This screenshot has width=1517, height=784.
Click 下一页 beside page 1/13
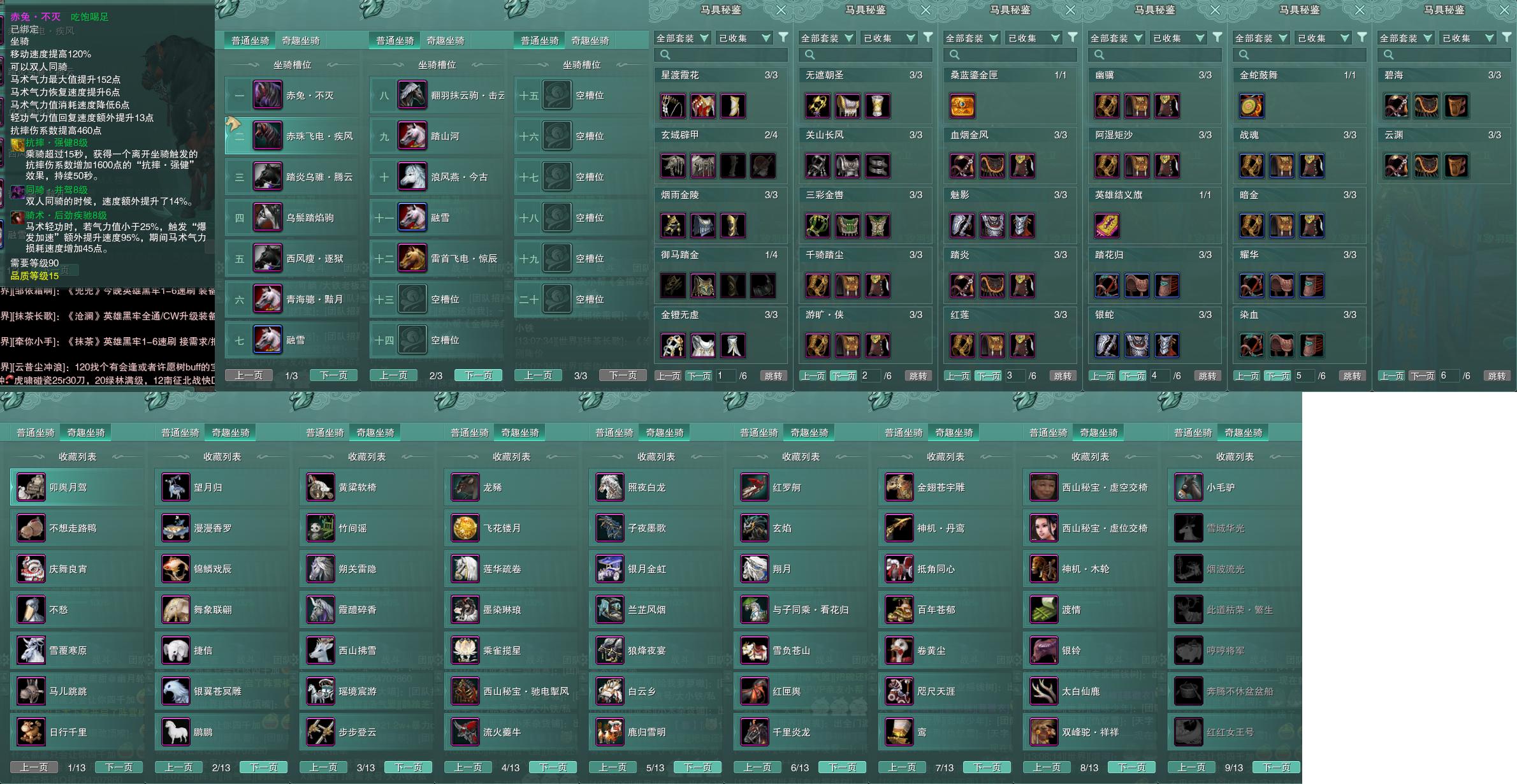click(x=119, y=767)
